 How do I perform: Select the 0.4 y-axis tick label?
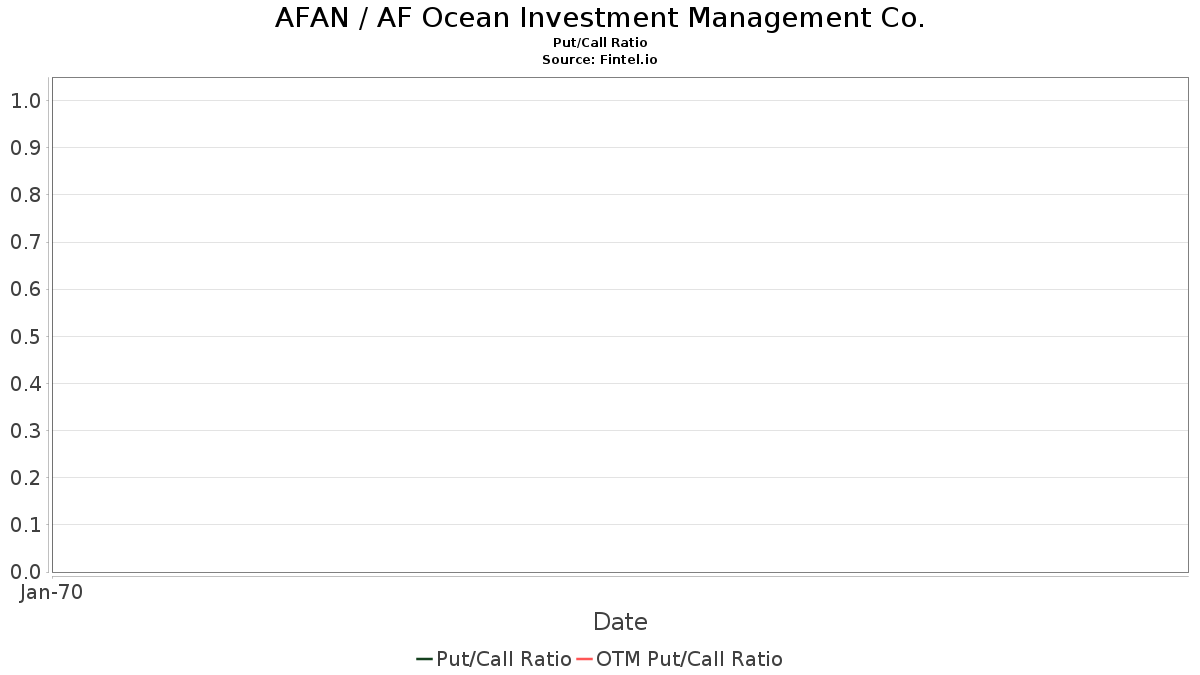pos(25,384)
